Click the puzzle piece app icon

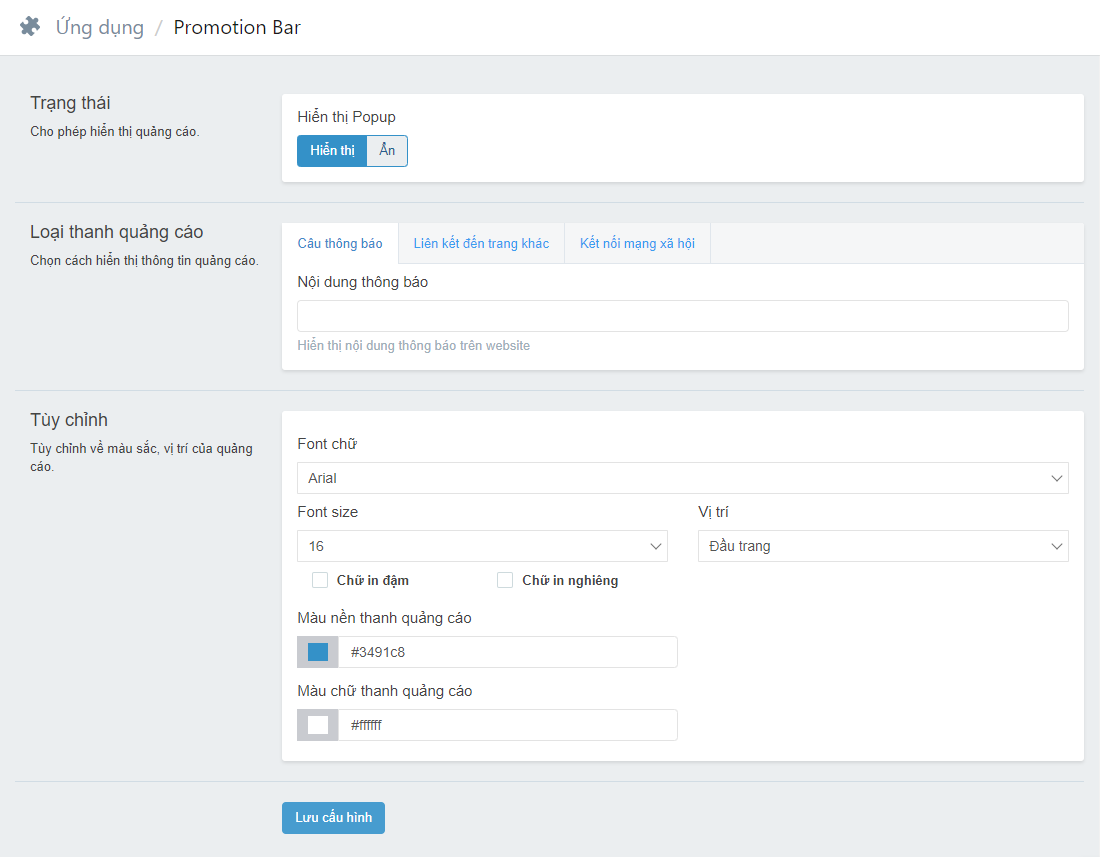[x=30, y=27]
